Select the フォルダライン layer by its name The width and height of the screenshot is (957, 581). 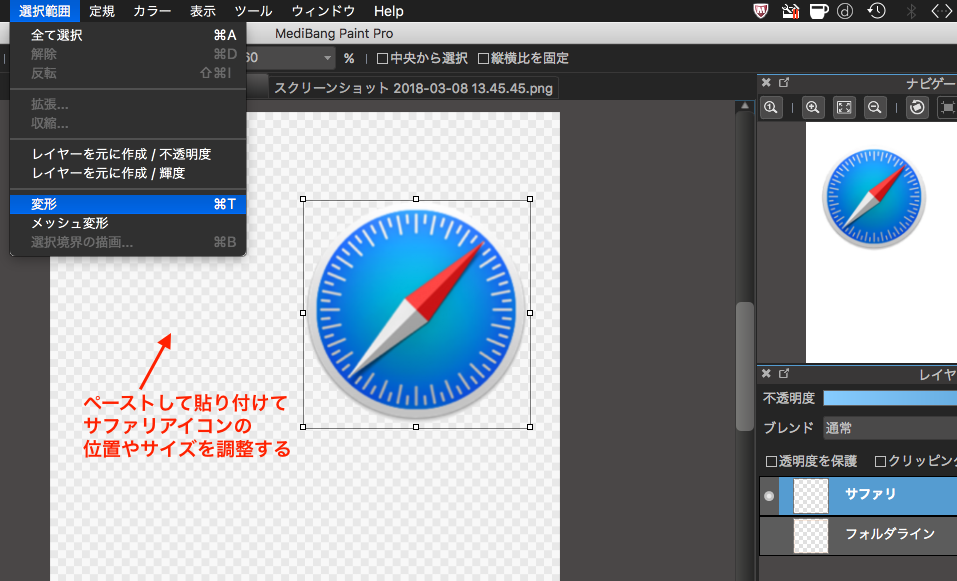pyautogui.click(x=889, y=534)
